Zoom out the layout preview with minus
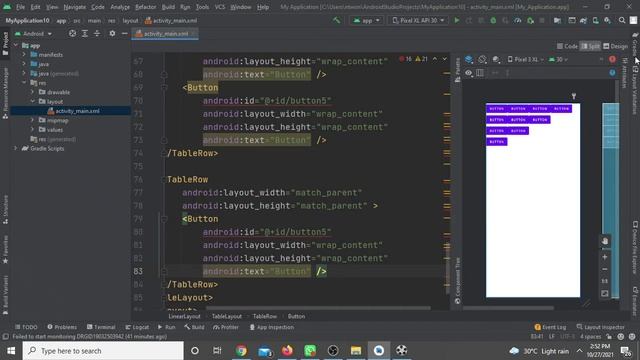640x360 pixels. tap(604, 269)
